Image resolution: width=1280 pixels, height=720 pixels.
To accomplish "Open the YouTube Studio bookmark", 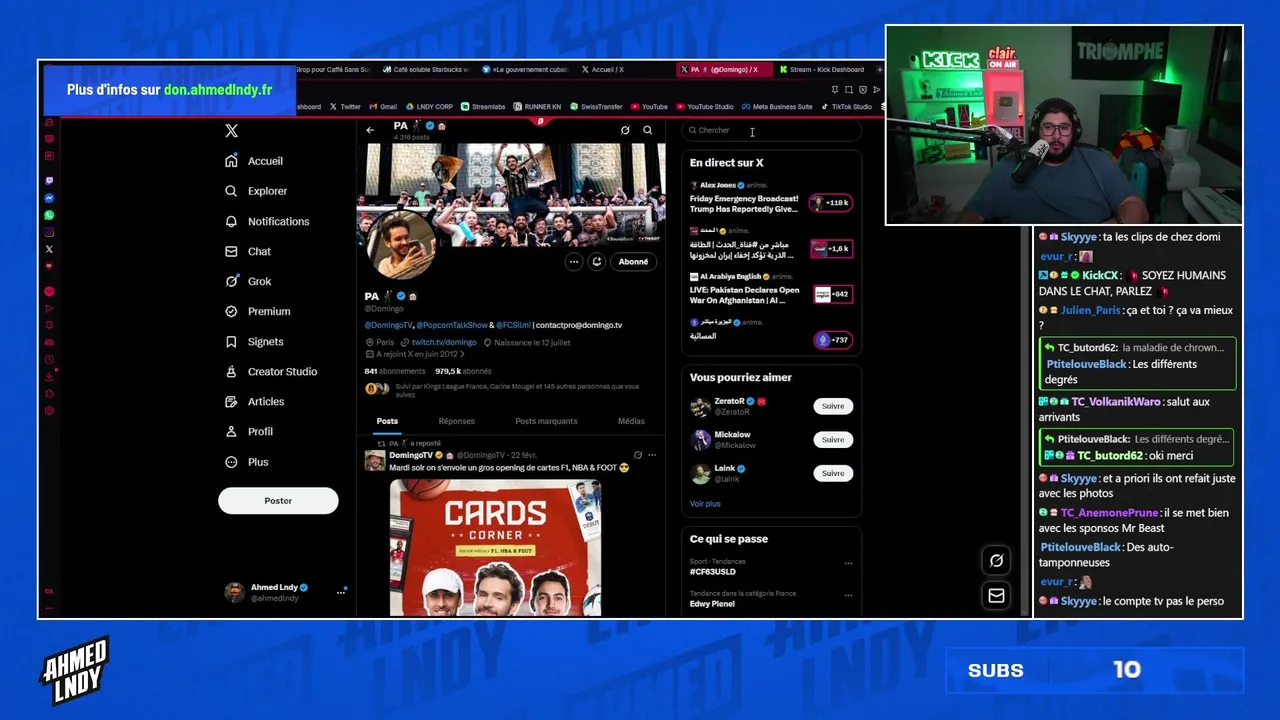I will [705, 107].
